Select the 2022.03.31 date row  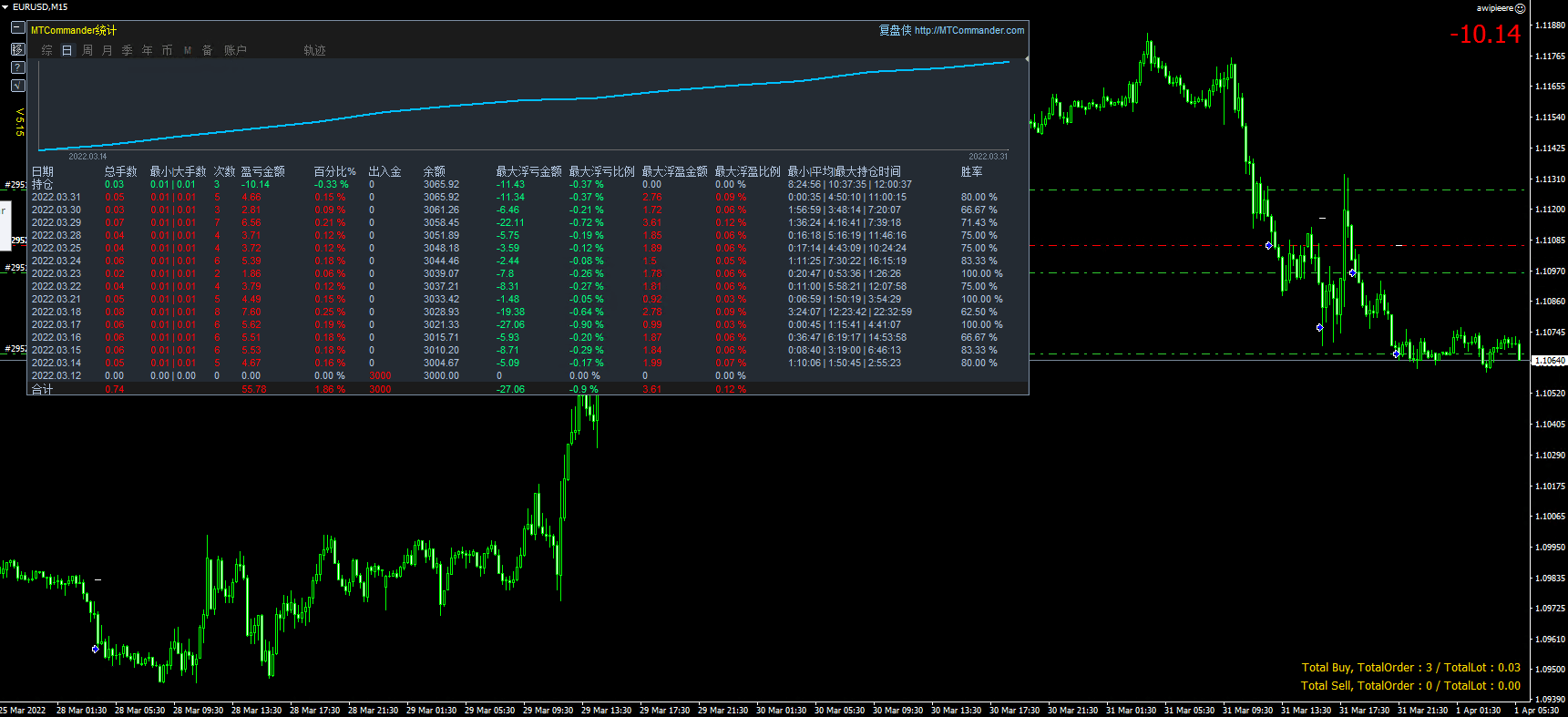(x=528, y=197)
